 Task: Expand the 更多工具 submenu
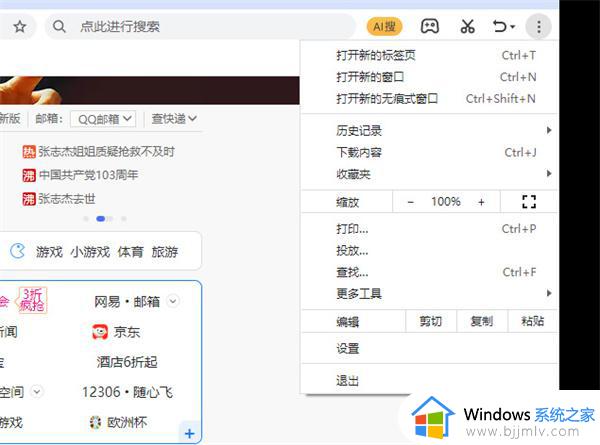[x=429, y=294]
